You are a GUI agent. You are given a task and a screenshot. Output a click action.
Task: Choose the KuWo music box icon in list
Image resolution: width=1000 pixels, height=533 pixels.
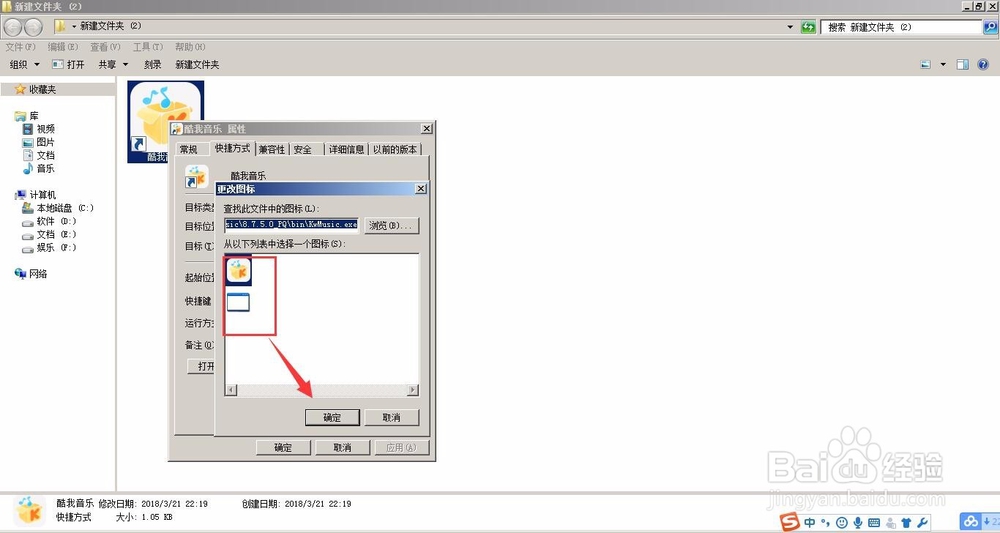(239, 270)
